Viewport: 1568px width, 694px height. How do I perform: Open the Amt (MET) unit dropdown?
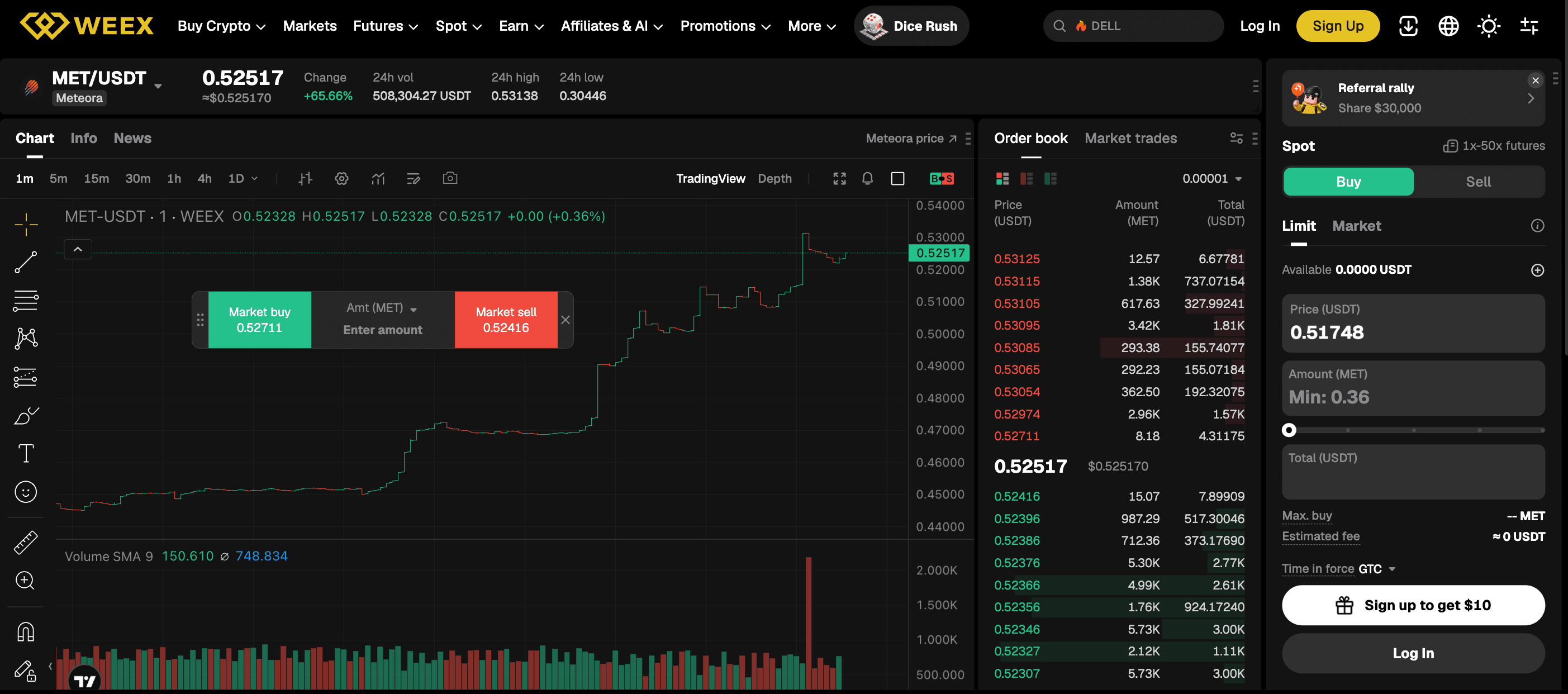coord(382,308)
